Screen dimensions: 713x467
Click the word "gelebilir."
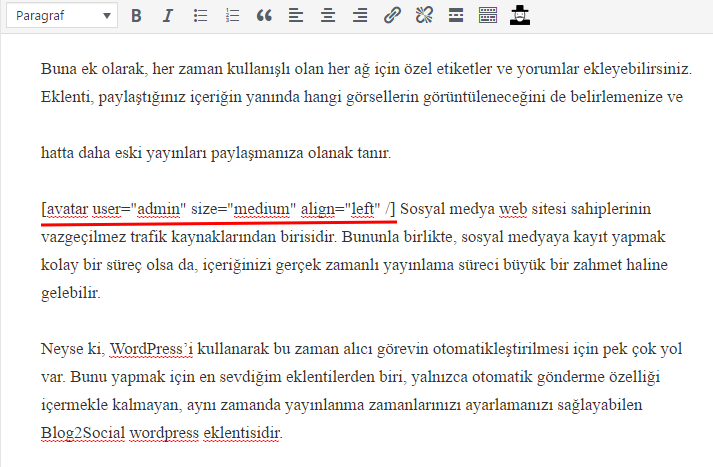click(70, 293)
